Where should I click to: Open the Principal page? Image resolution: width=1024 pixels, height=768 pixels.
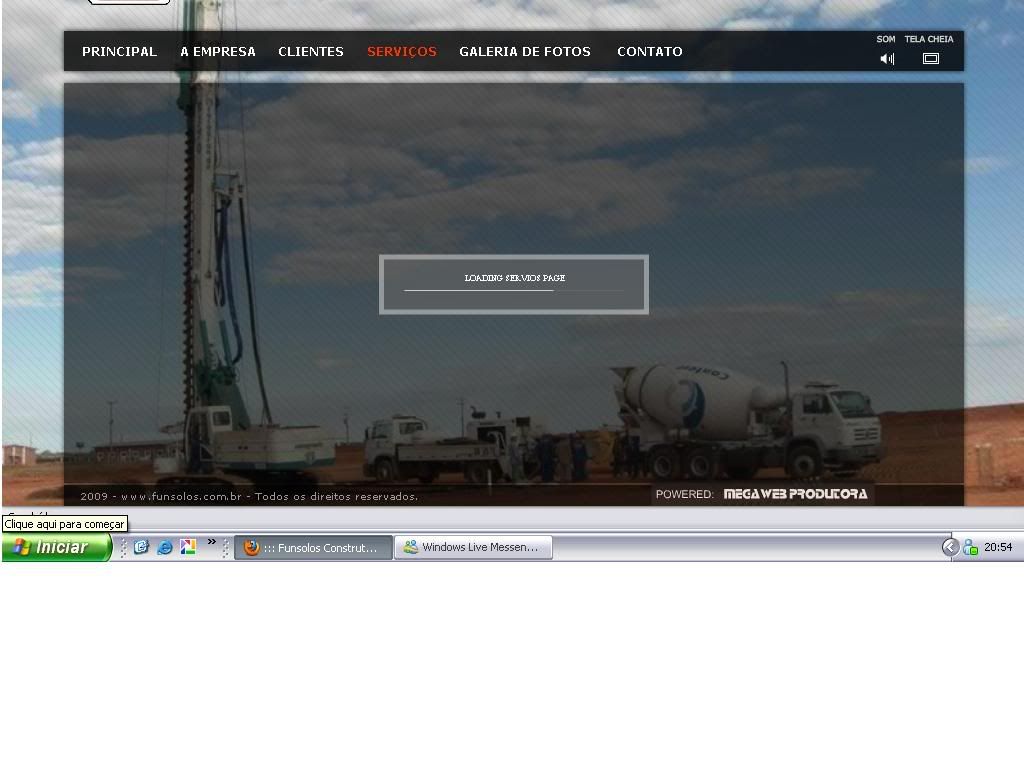[119, 52]
